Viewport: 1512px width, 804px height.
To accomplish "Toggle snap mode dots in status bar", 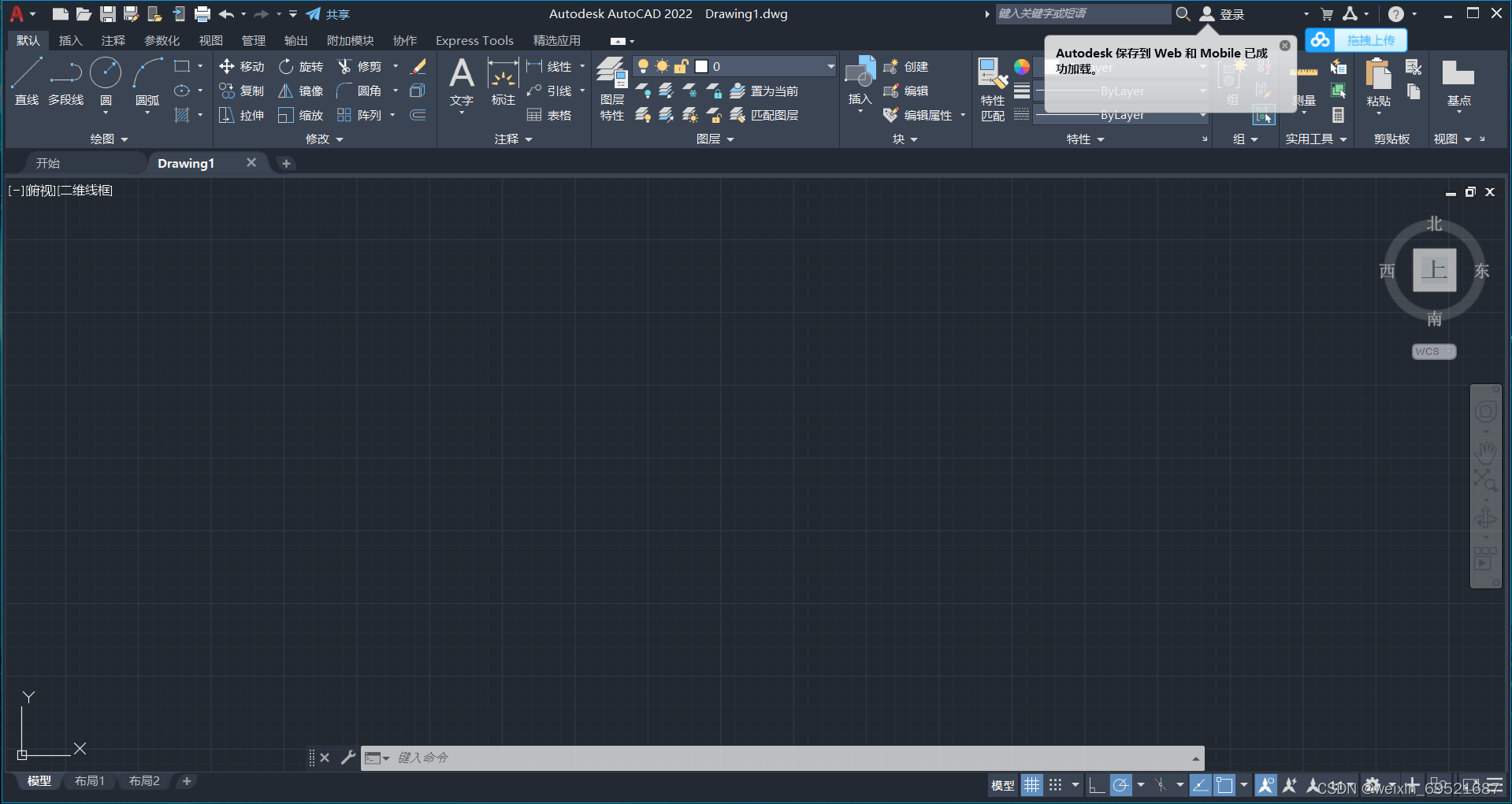I will pyautogui.click(x=1056, y=785).
